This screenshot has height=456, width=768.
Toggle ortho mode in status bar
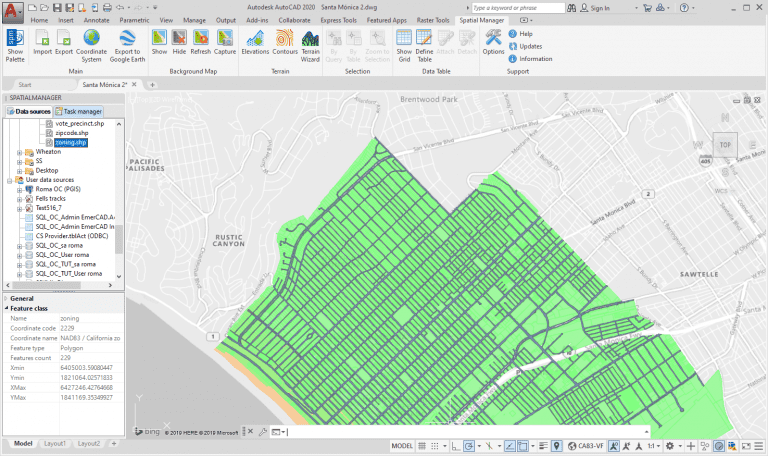[456, 446]
